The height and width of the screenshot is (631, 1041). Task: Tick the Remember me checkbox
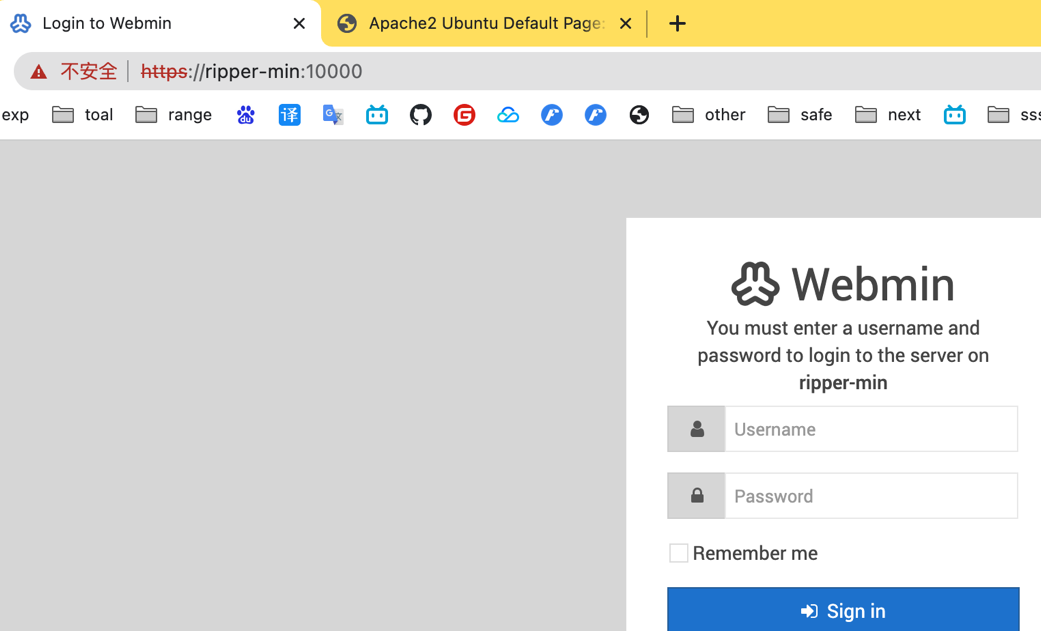[x=679, y=553]
